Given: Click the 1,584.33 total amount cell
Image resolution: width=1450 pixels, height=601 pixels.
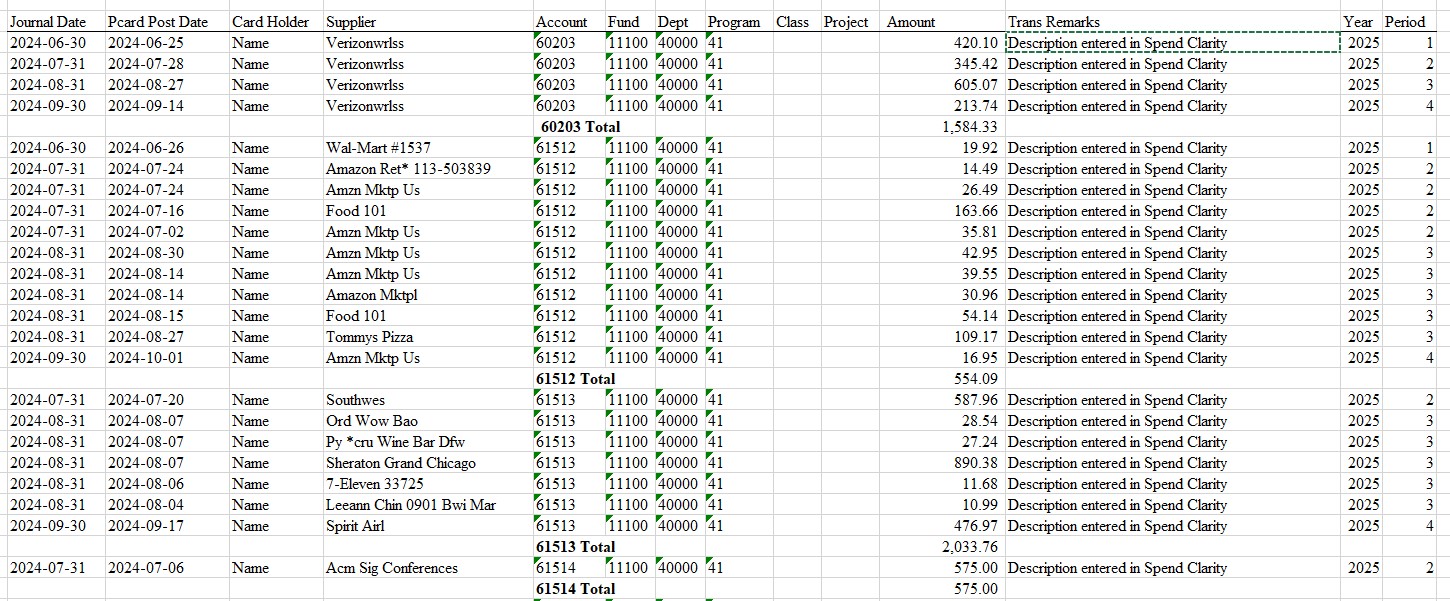Looking at the screenshot, I should pyautogui.click(x=944, y=127).
